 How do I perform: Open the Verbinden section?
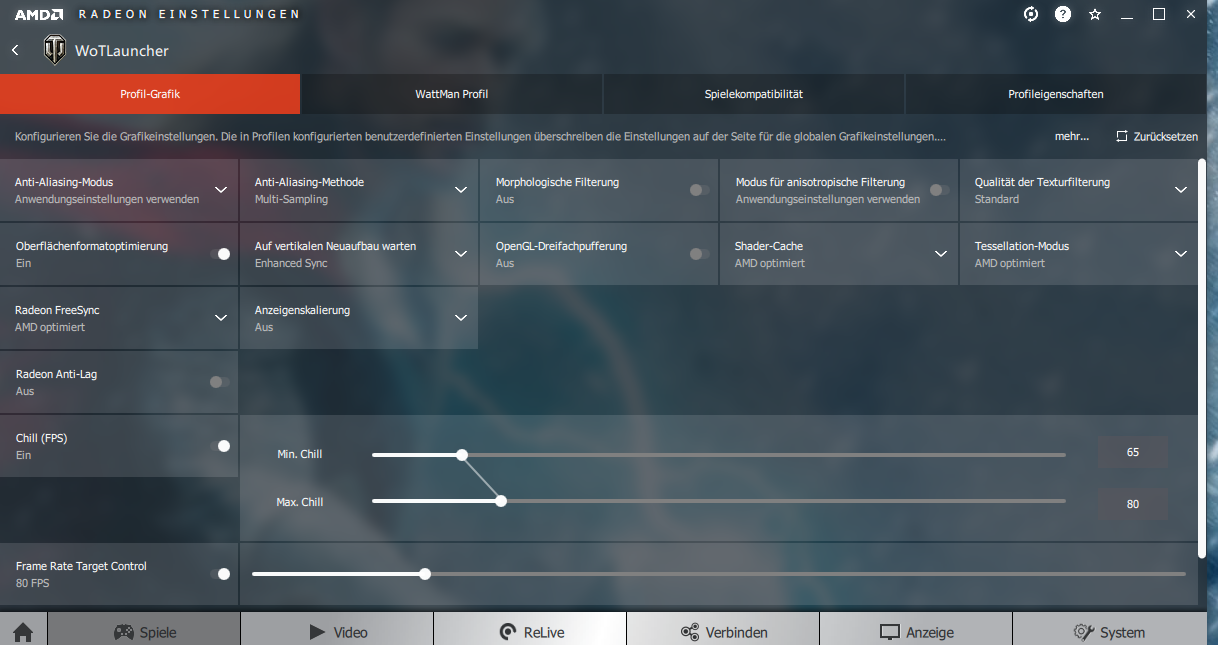click(723, 629)
